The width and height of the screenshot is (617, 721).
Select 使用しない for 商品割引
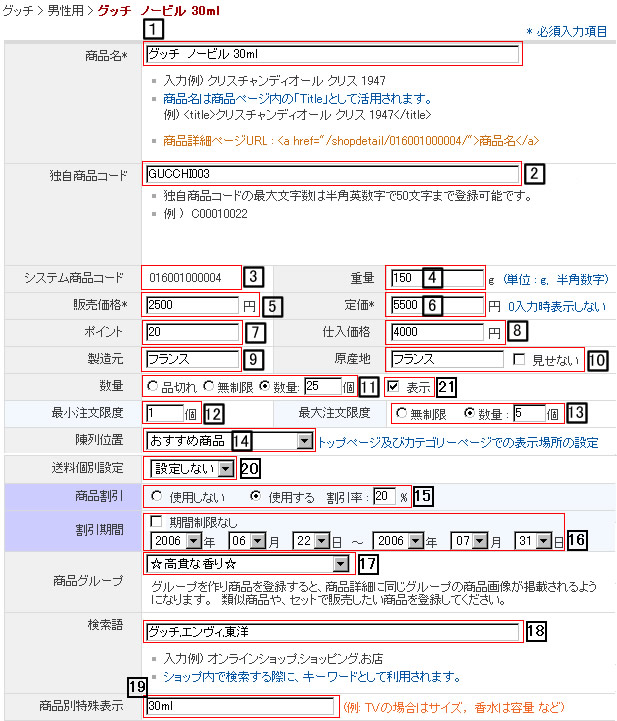pos(157,496)
